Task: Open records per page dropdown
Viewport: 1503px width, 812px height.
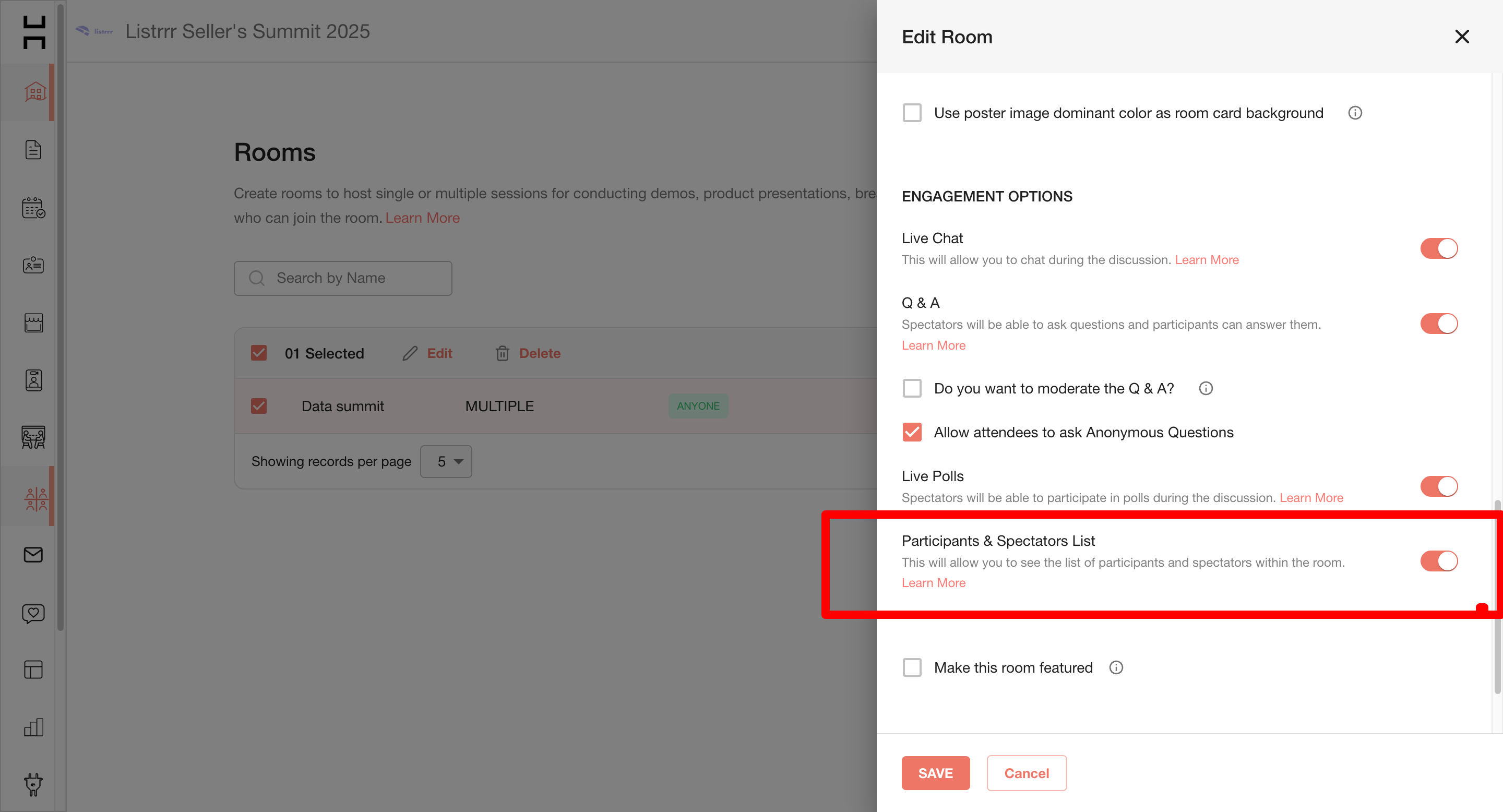Action: 446,461
